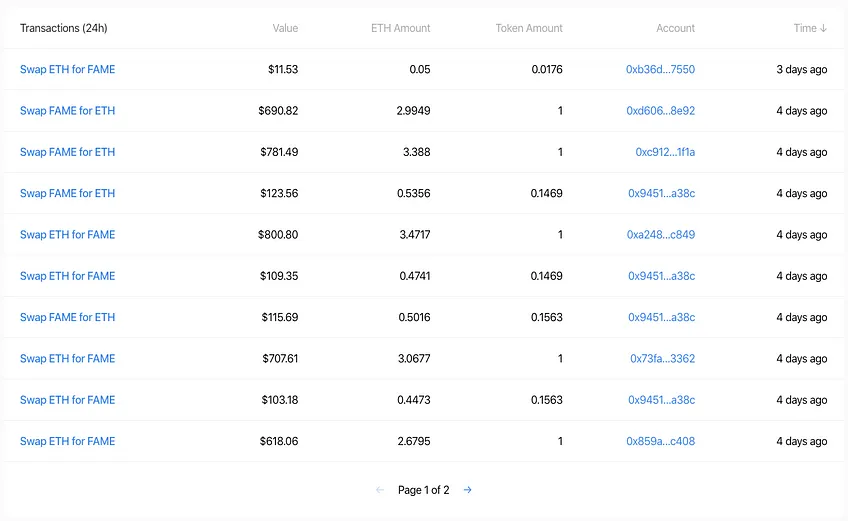Screen dimensions: 848x521
Task: Open account 0x73fa...3362
Action: tap(662, 358)
